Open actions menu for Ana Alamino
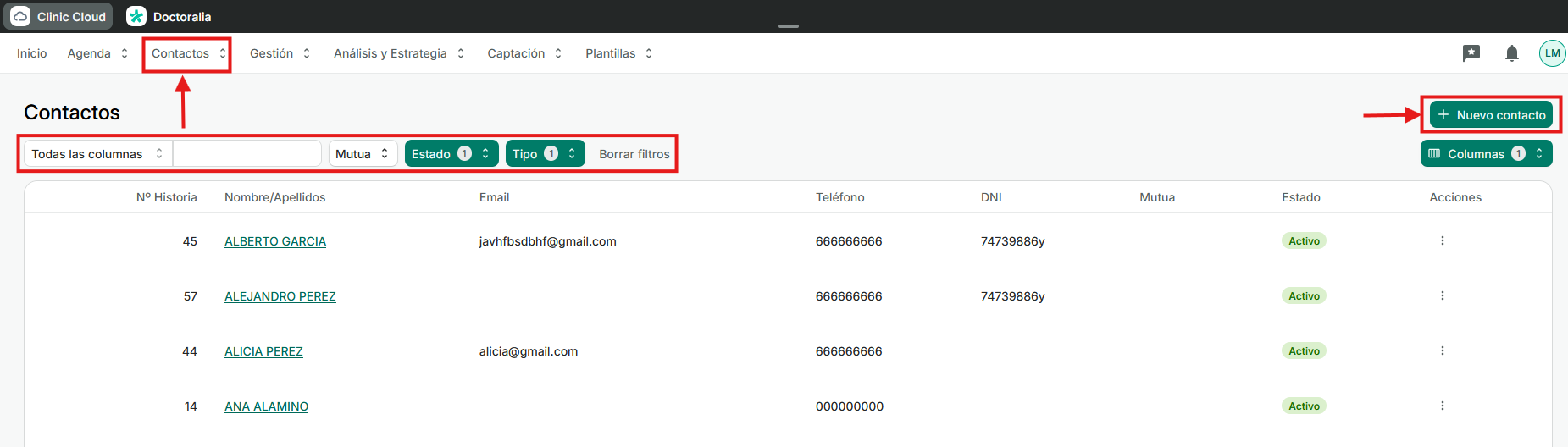The width and height of the screenshot is (1568, 447). tap(1442, 406)
